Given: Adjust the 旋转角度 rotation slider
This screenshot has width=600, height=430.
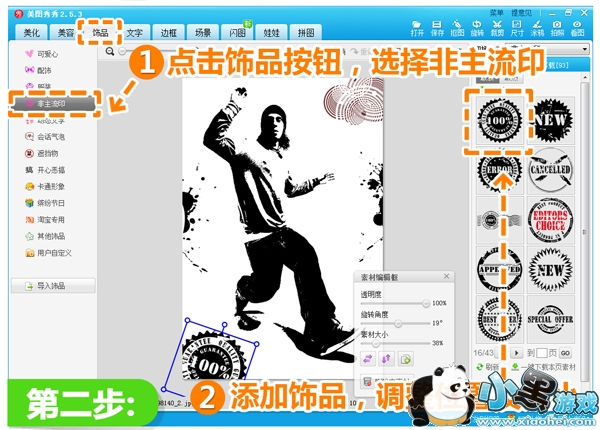Looking at the screenshot, I should click(398, 324).
